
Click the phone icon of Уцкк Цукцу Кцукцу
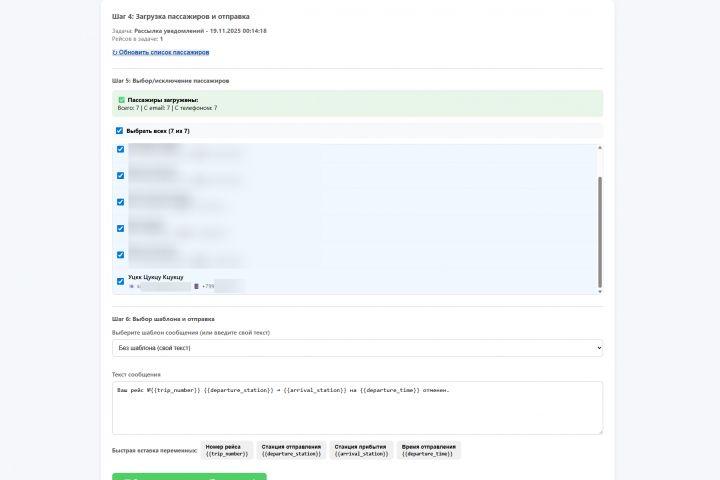click(x=196, y=286)
